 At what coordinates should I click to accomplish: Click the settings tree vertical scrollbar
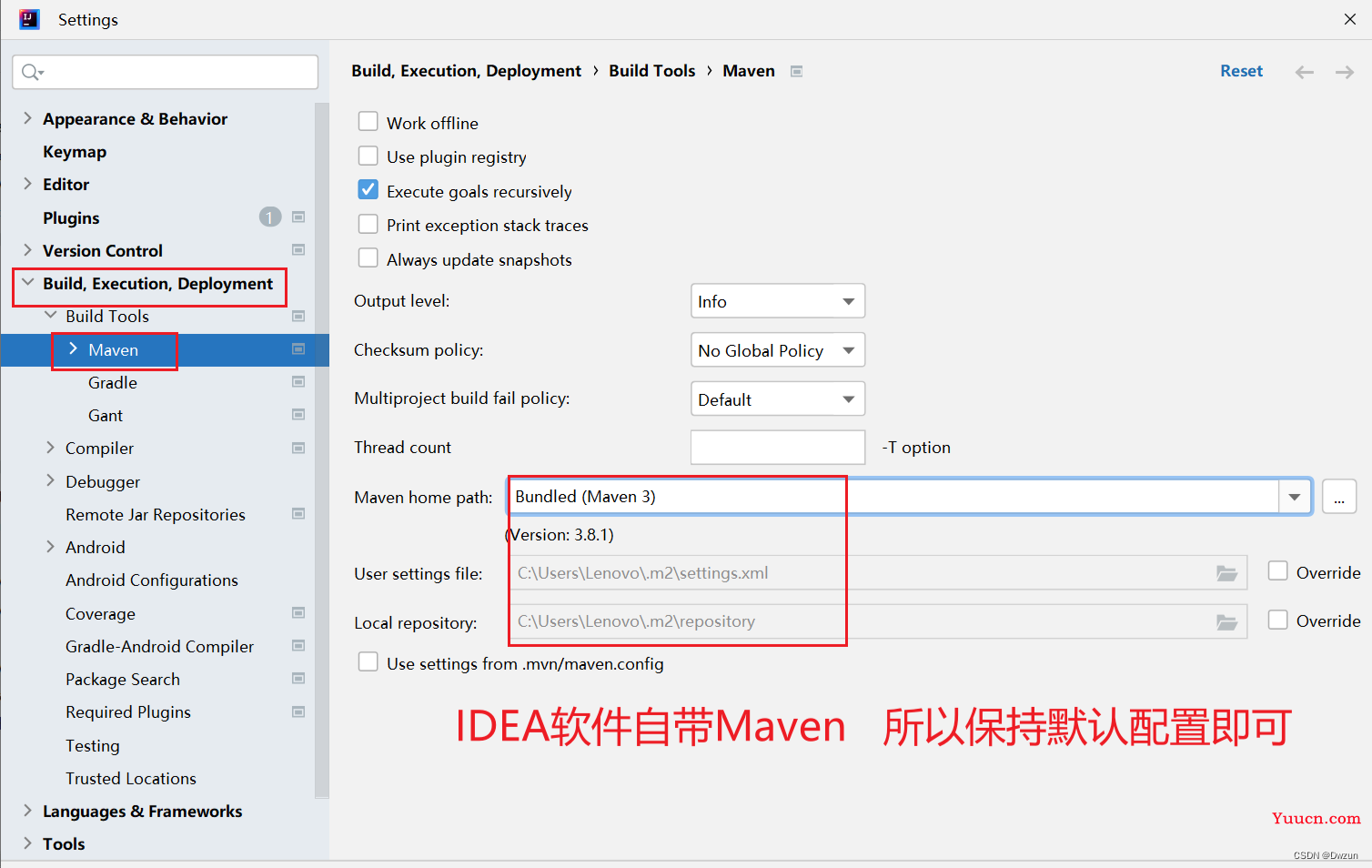322,450
